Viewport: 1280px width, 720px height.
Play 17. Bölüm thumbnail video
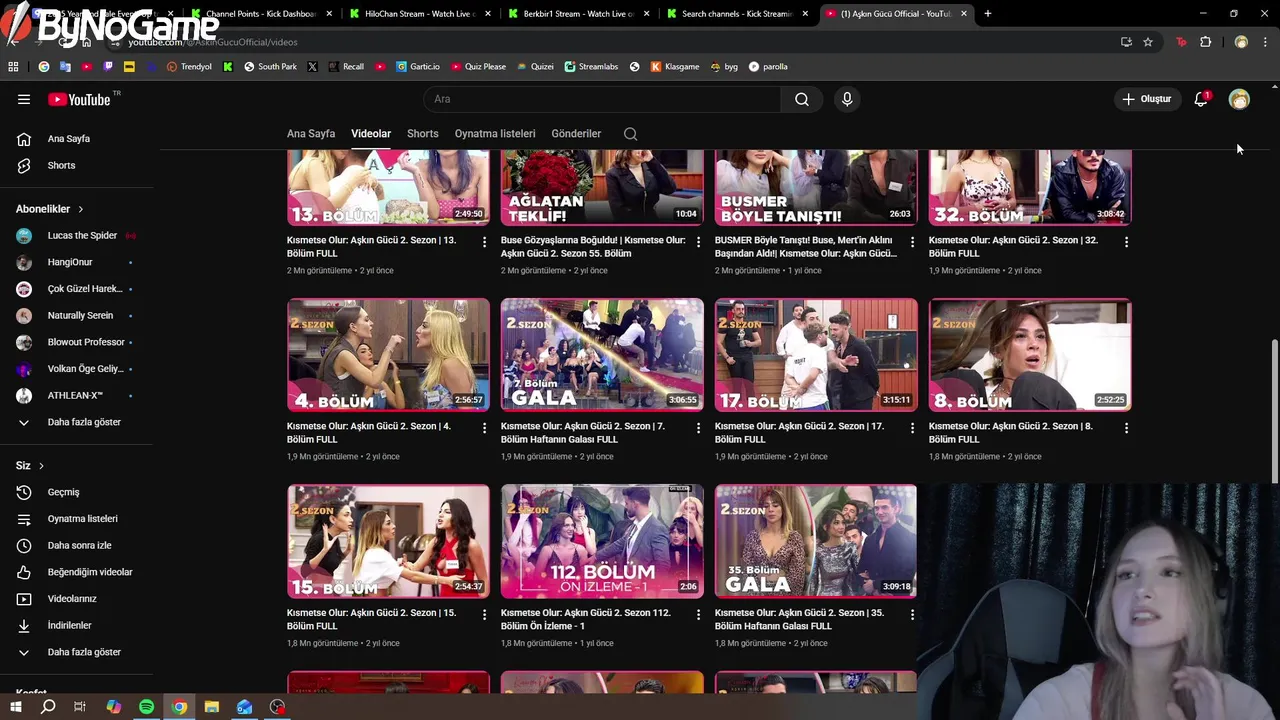coord(816,355)
